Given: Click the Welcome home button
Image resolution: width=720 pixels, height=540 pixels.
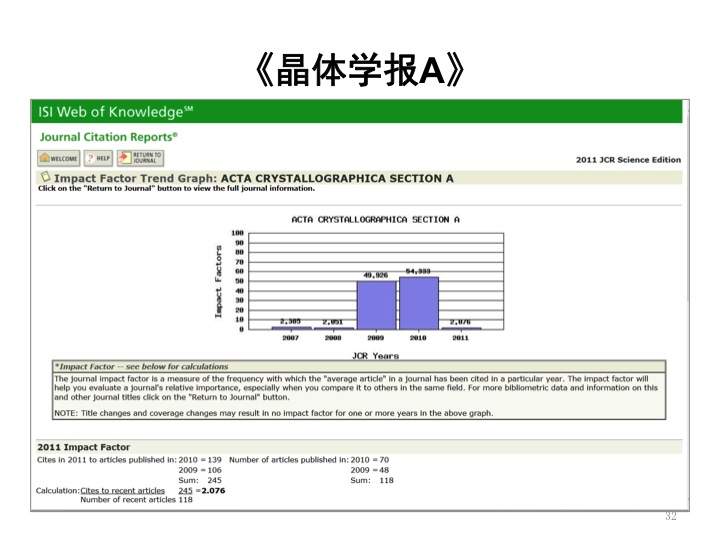Looking at the screenshot, I should pyautogui.click(x=59, y=158).
